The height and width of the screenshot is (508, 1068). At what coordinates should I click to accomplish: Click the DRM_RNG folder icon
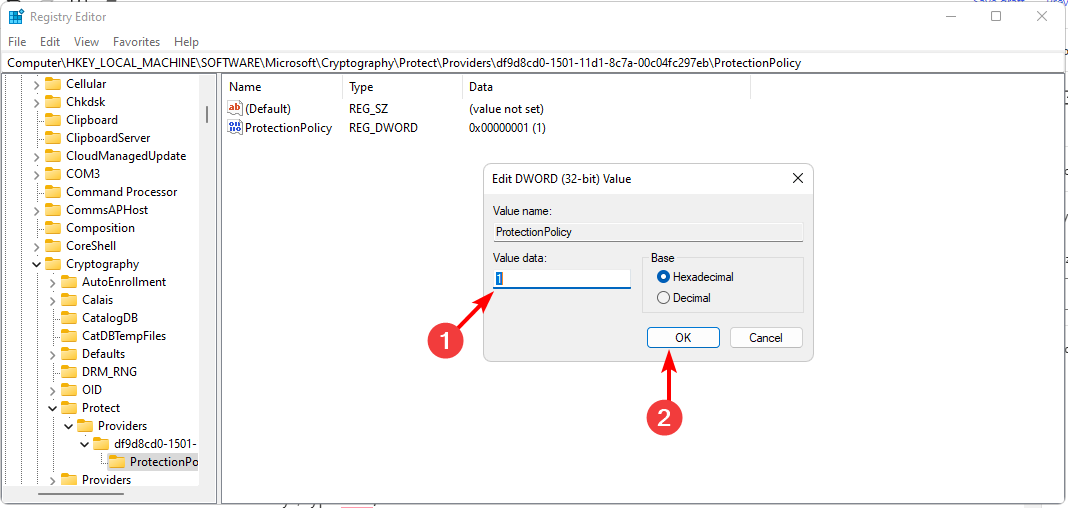click(x=69, y=372)
